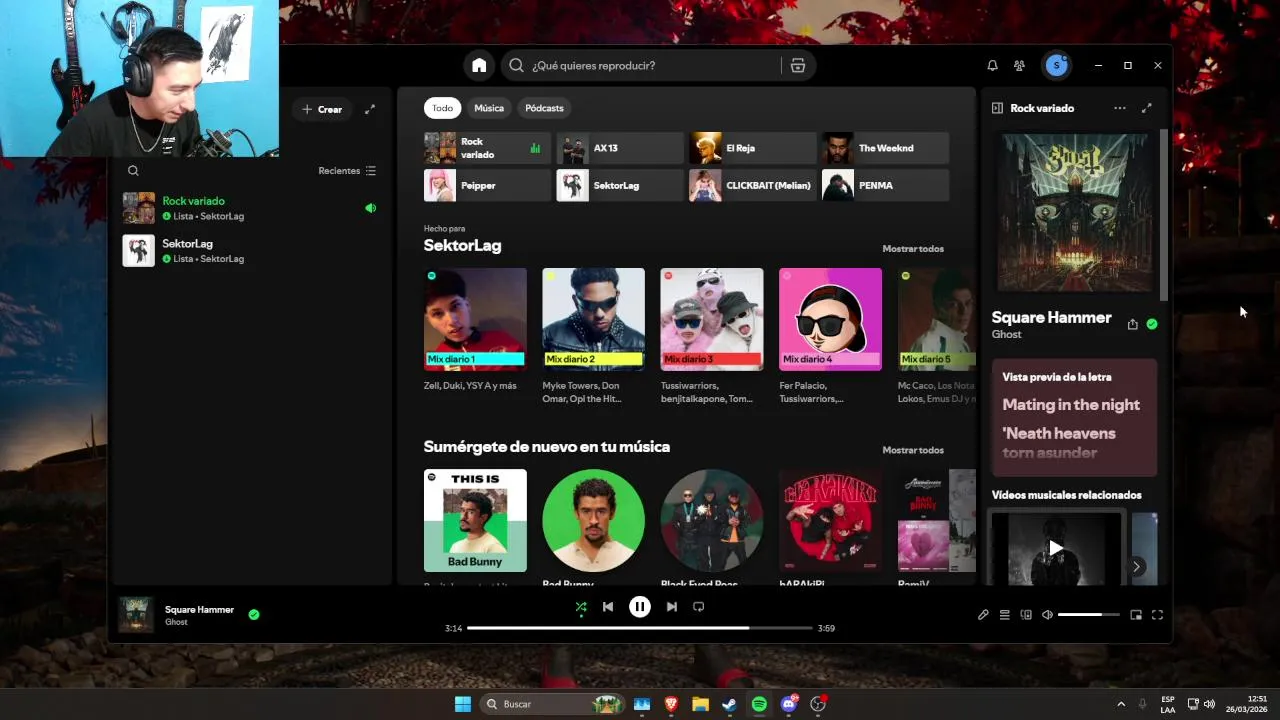This screenshot has height=720, width=1280.
Task: Select the Pódcasts filter chip
Action: 544,108
